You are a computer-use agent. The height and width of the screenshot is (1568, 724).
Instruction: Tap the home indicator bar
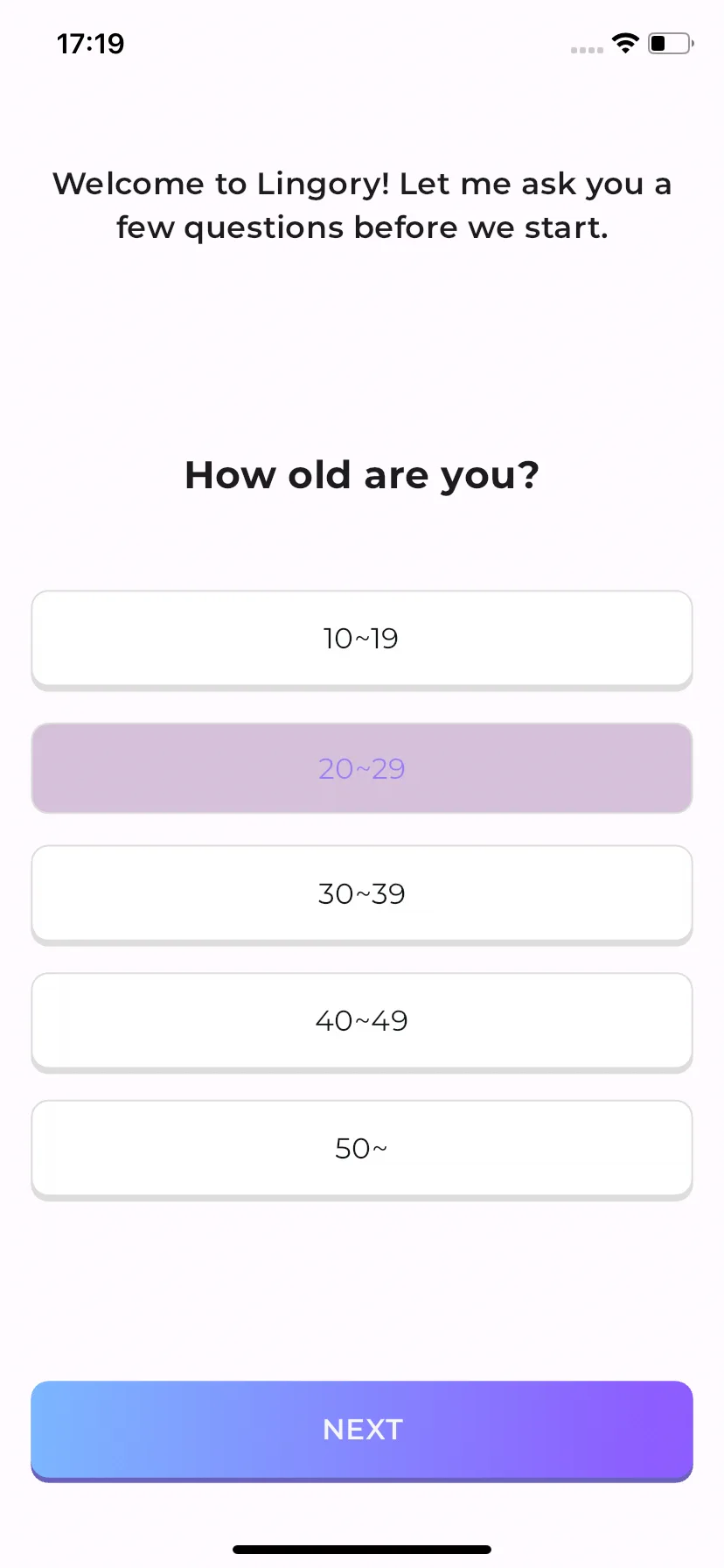pos(362,1550)
